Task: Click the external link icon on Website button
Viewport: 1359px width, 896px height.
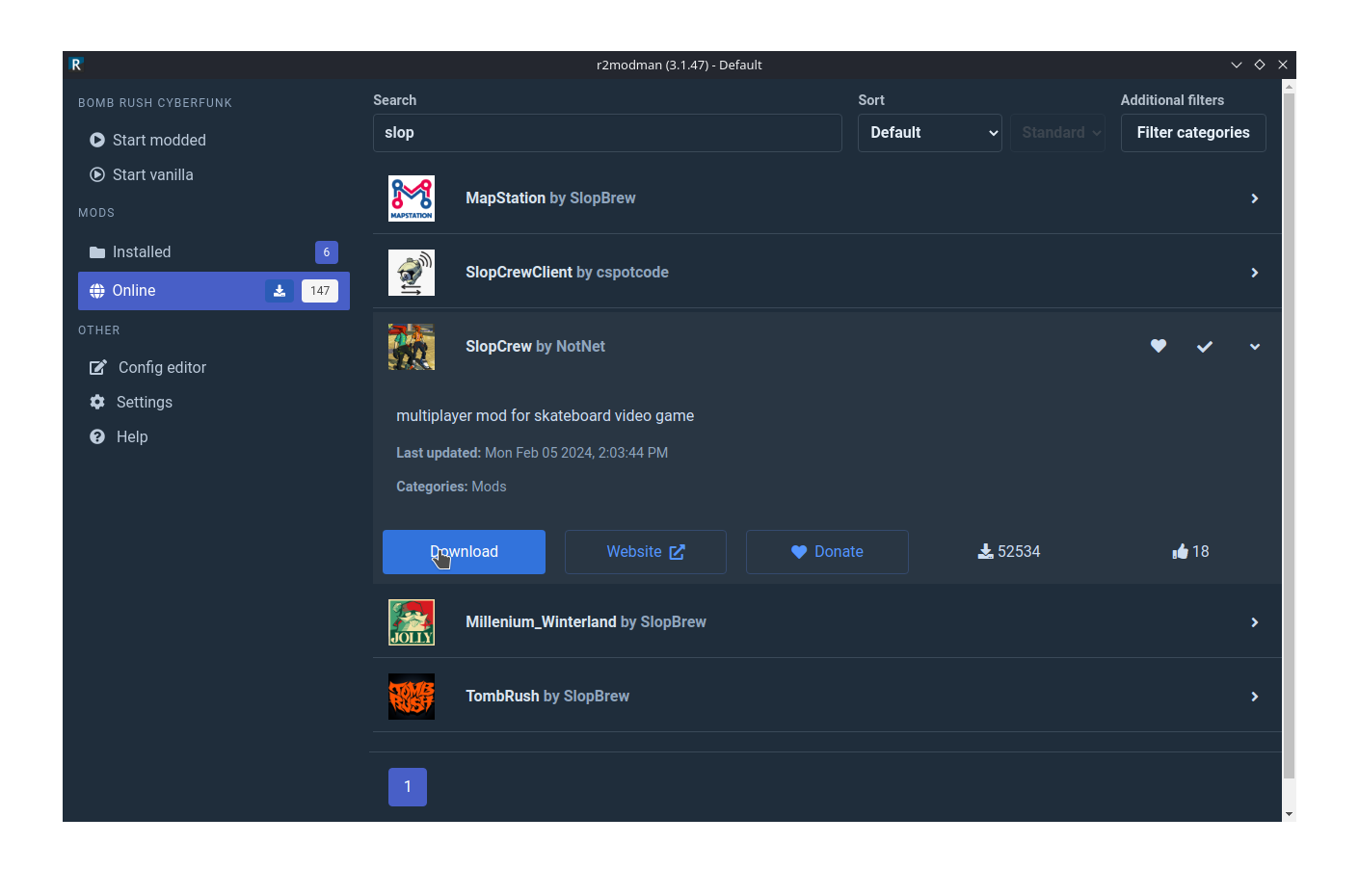Action: coord(678,552)
